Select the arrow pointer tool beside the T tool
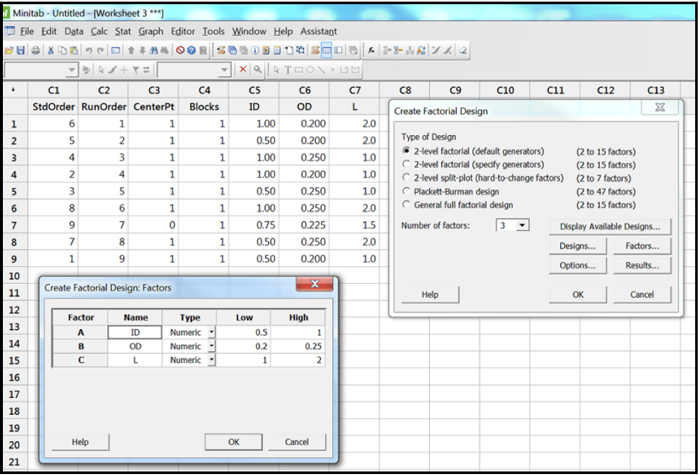 [276, 70]
